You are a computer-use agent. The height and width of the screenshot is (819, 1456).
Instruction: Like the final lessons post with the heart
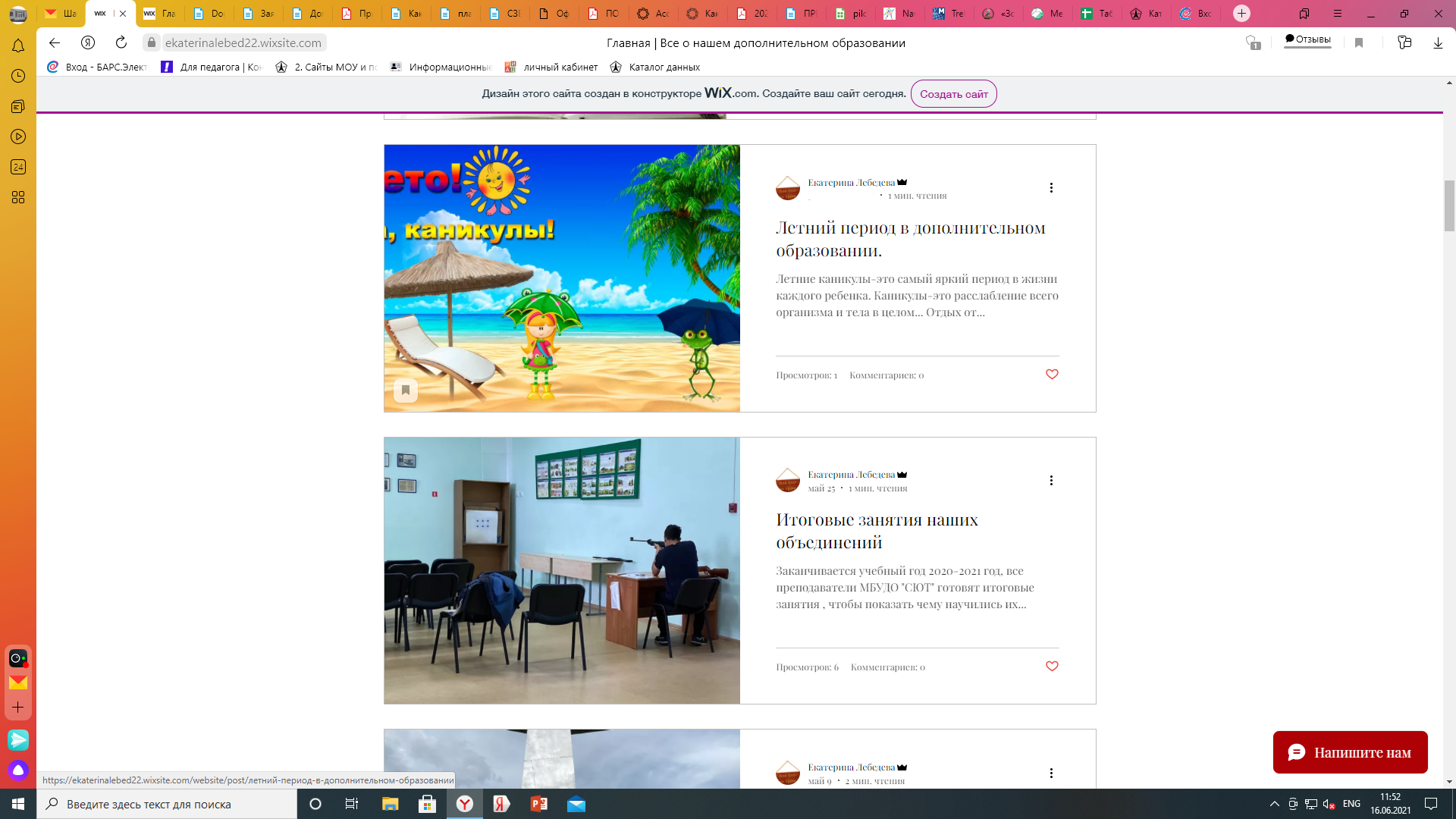(1052, 666)
